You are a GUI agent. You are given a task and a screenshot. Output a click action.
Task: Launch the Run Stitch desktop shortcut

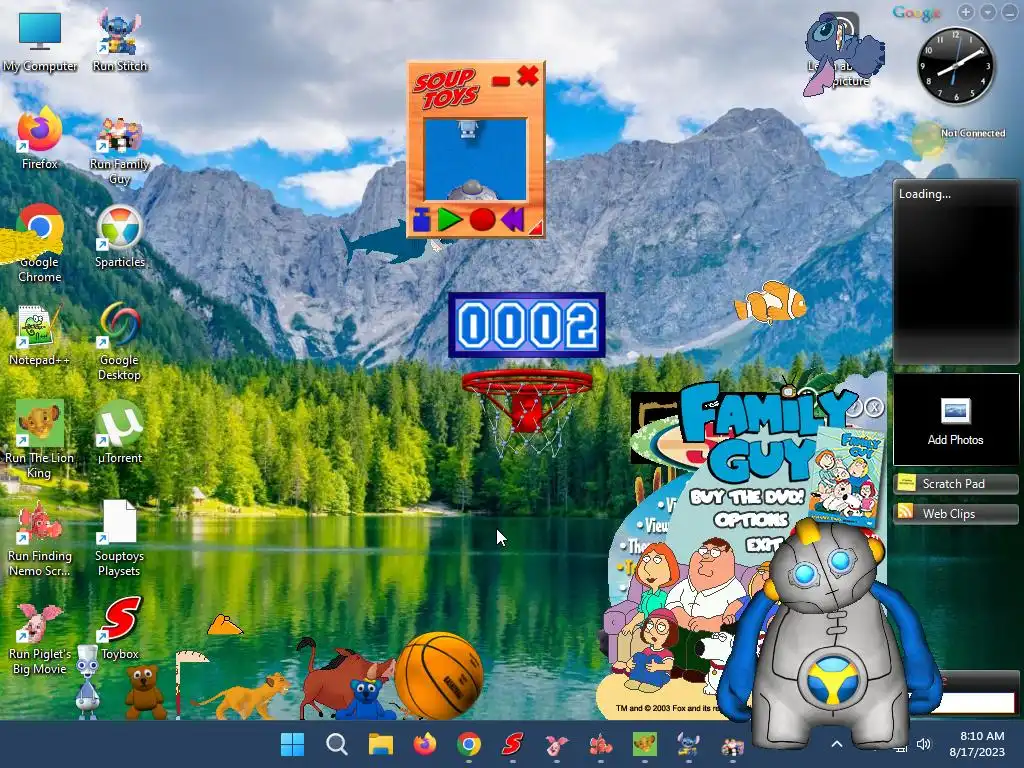[120, 40]
